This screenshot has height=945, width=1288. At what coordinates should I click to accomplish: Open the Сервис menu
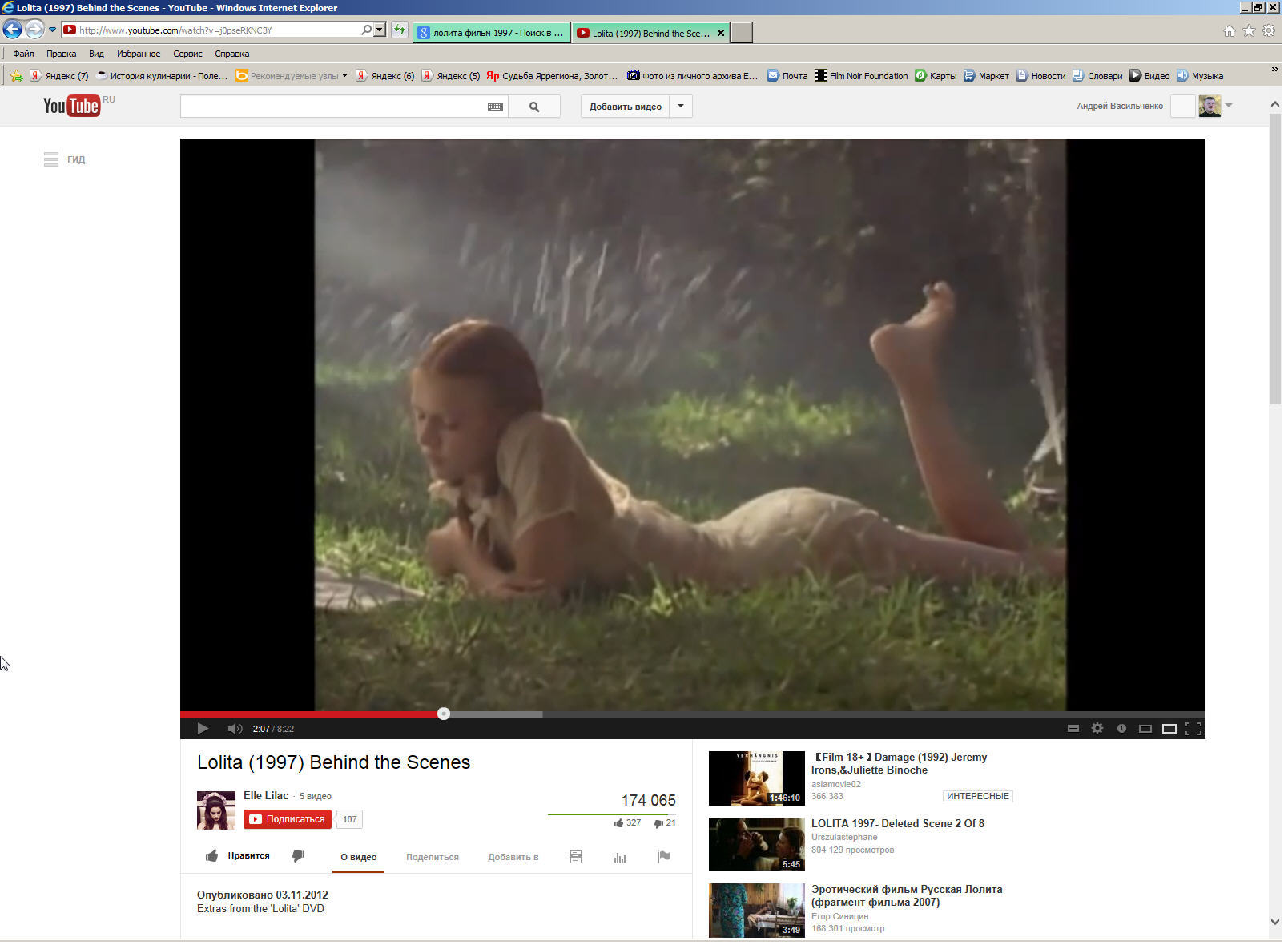pyautogui.click(x=189, y=54)
